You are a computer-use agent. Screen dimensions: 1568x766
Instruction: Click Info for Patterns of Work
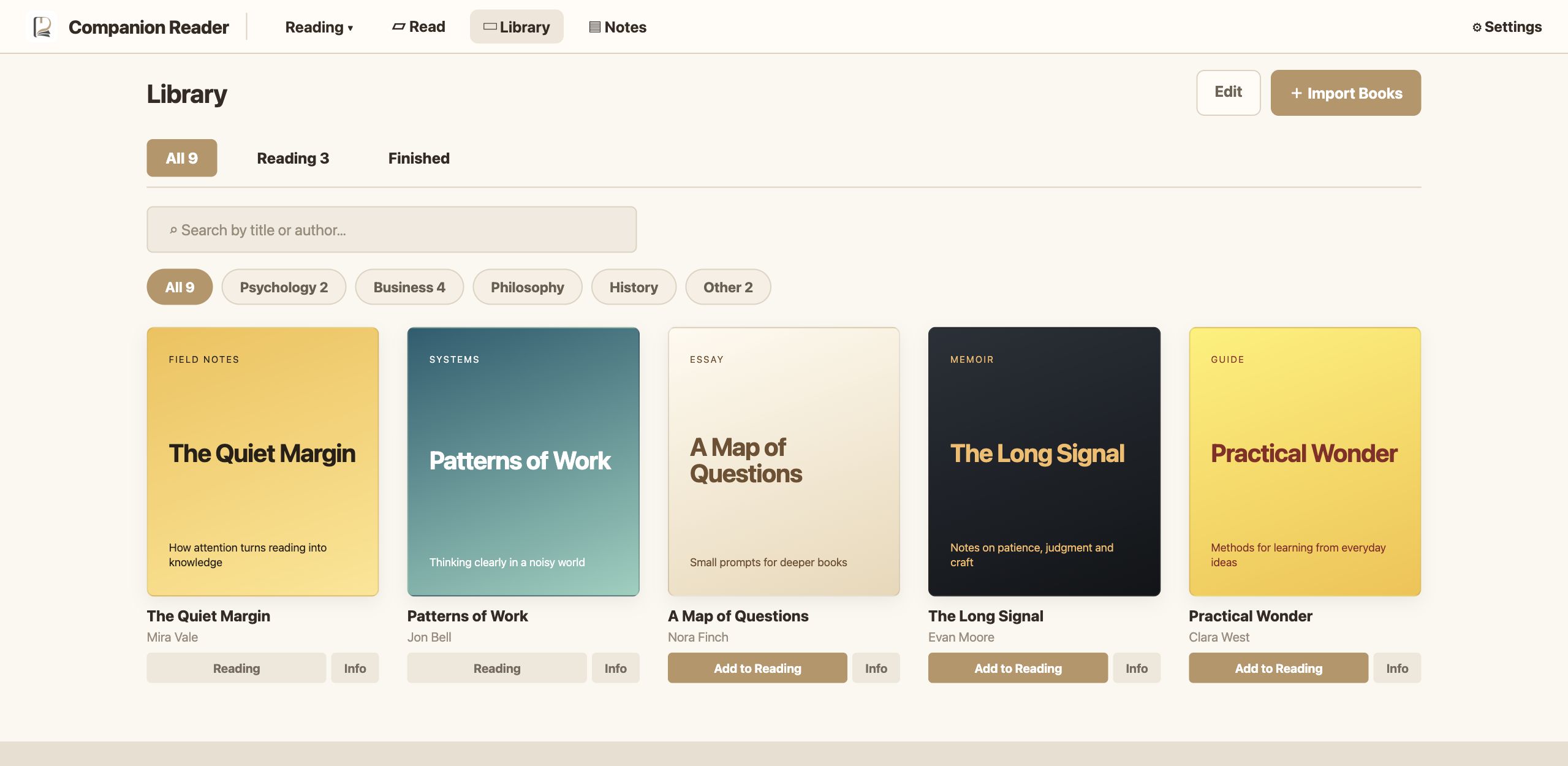coord(615,668)
